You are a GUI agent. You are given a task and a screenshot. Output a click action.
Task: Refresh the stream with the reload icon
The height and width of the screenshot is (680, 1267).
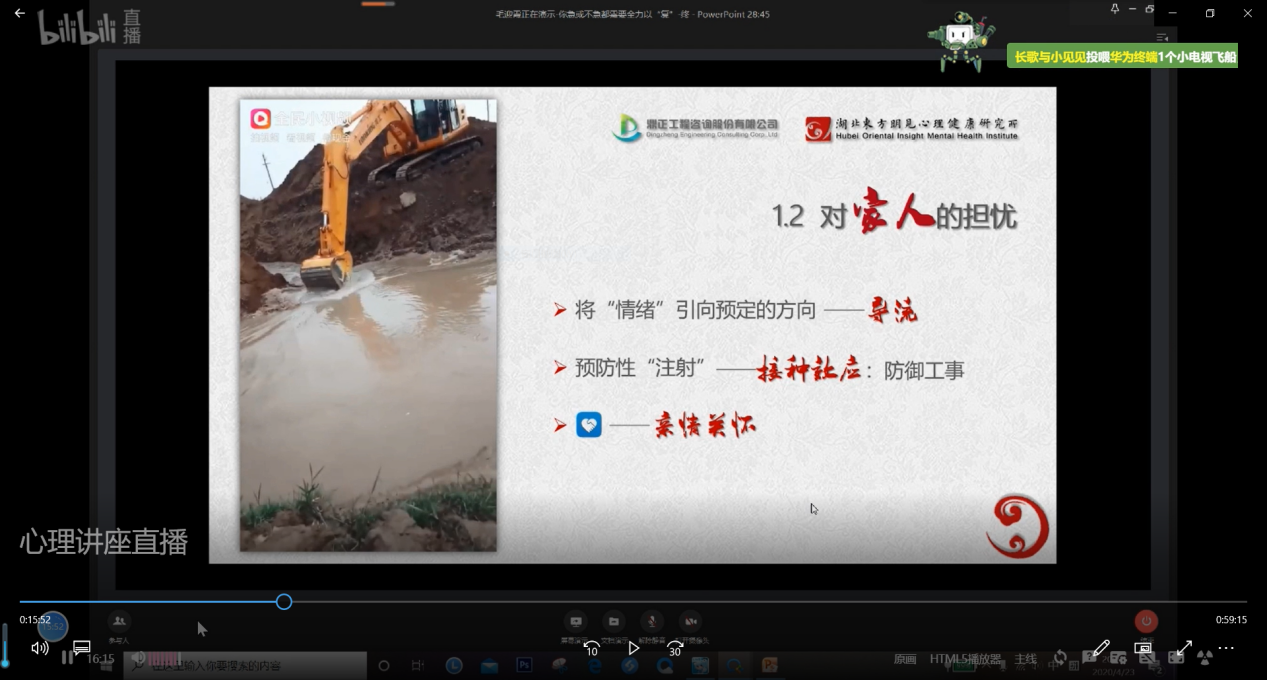coord(1059,658)
